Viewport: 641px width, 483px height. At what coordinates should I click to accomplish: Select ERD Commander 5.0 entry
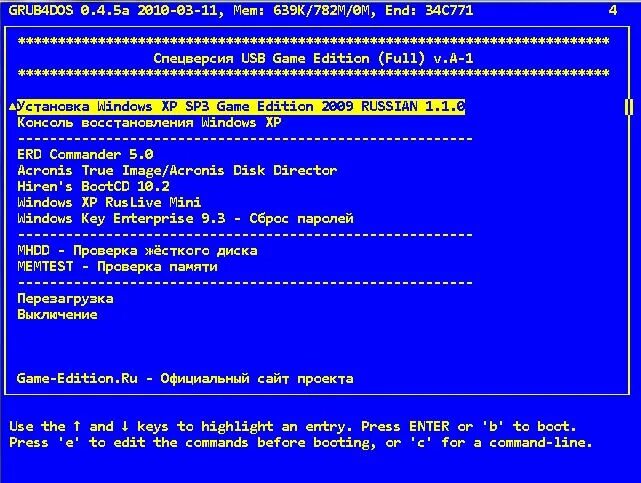click(85, 154)
